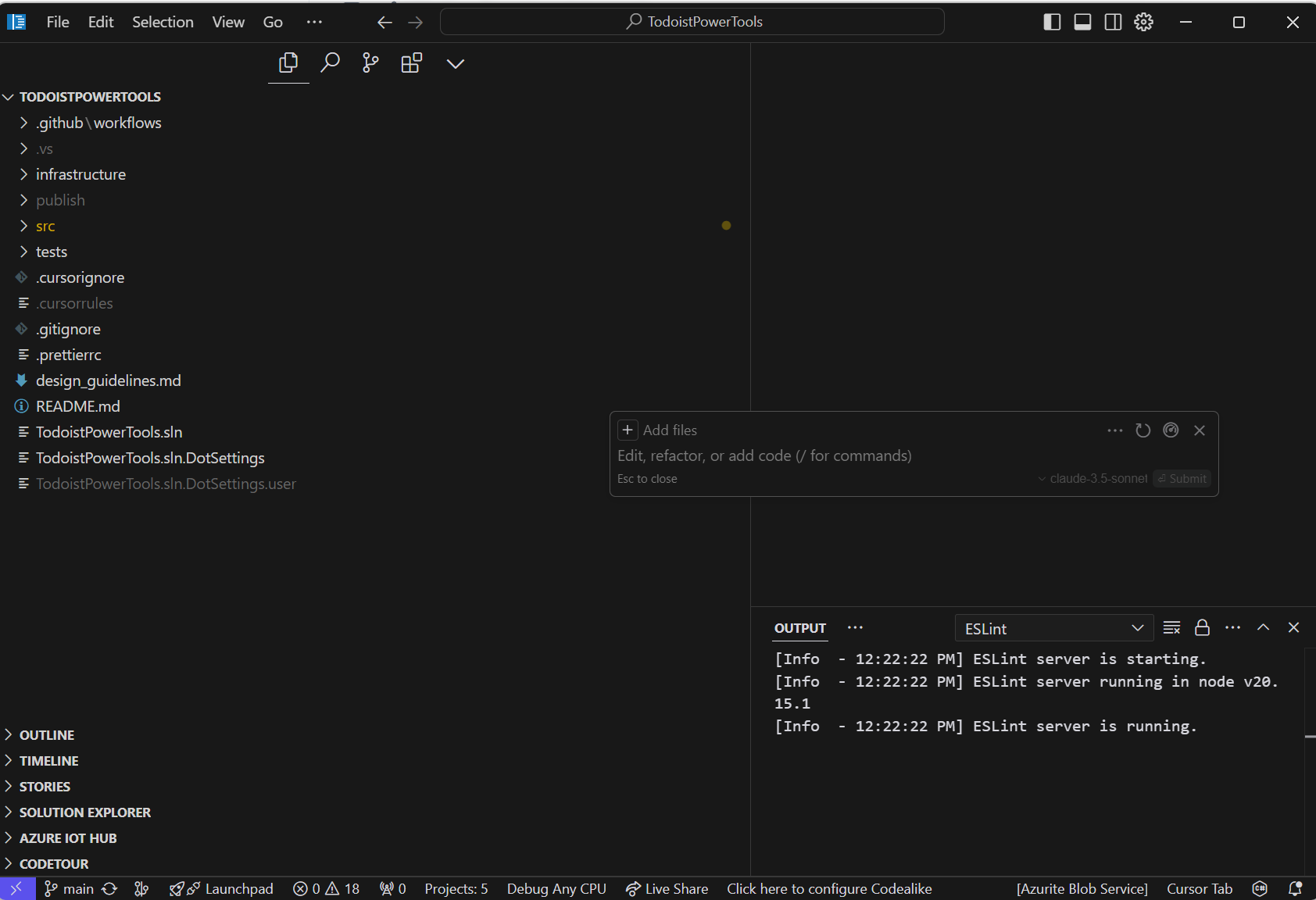Show more panel tabs ellipsis next to OUTPUT
Image resolution: width=1316 pixels, height=900 pixels.
[x=856, y=627]
